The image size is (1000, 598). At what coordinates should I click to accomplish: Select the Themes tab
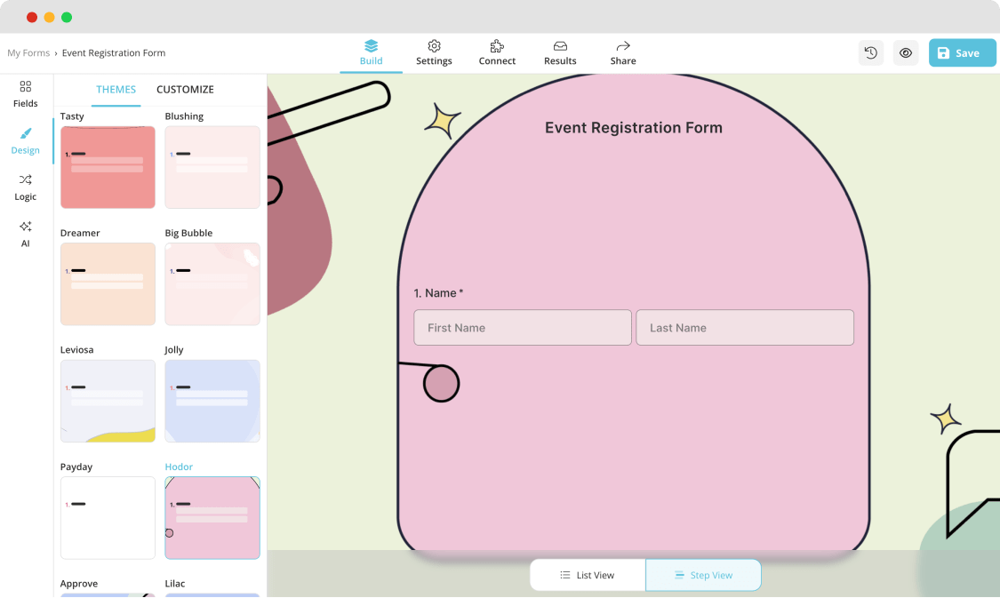(x=116, y=89)
